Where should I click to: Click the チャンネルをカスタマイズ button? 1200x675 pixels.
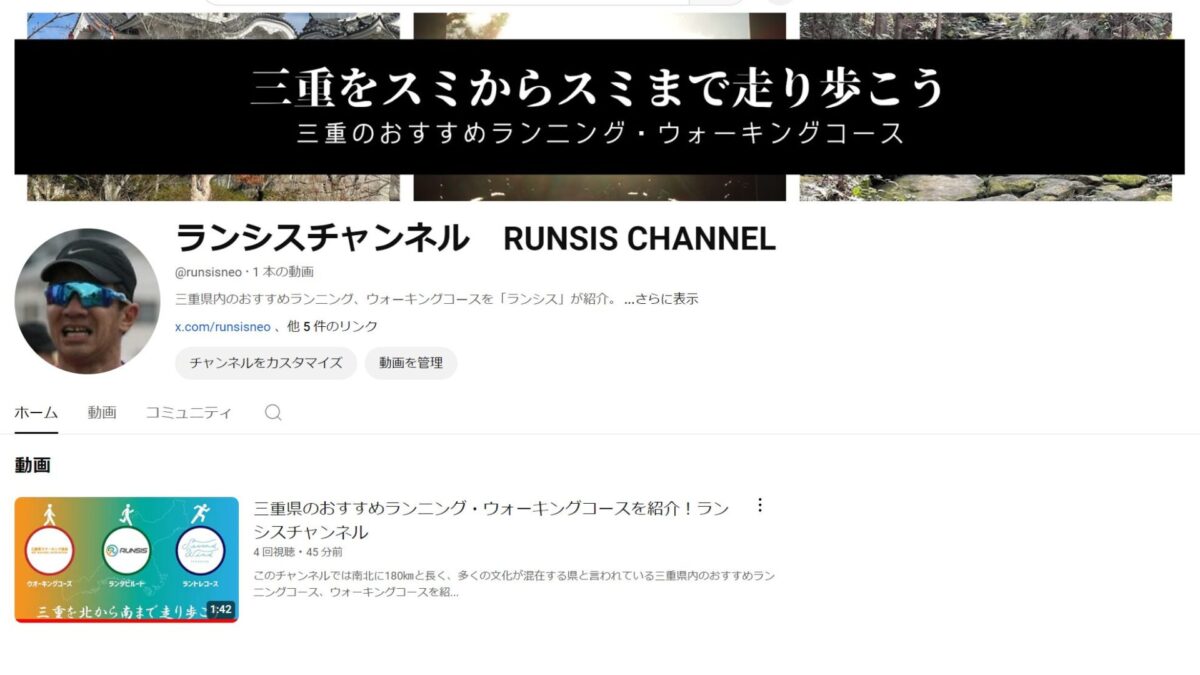(x=265, y=363)
